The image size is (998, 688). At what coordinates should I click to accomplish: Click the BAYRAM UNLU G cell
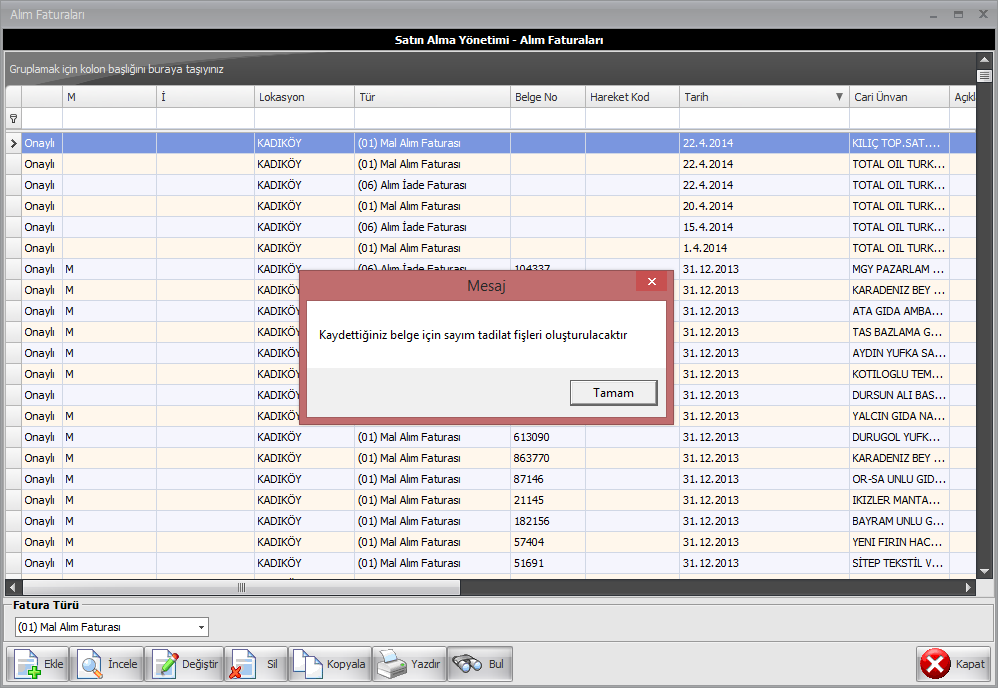pos(899,521)
